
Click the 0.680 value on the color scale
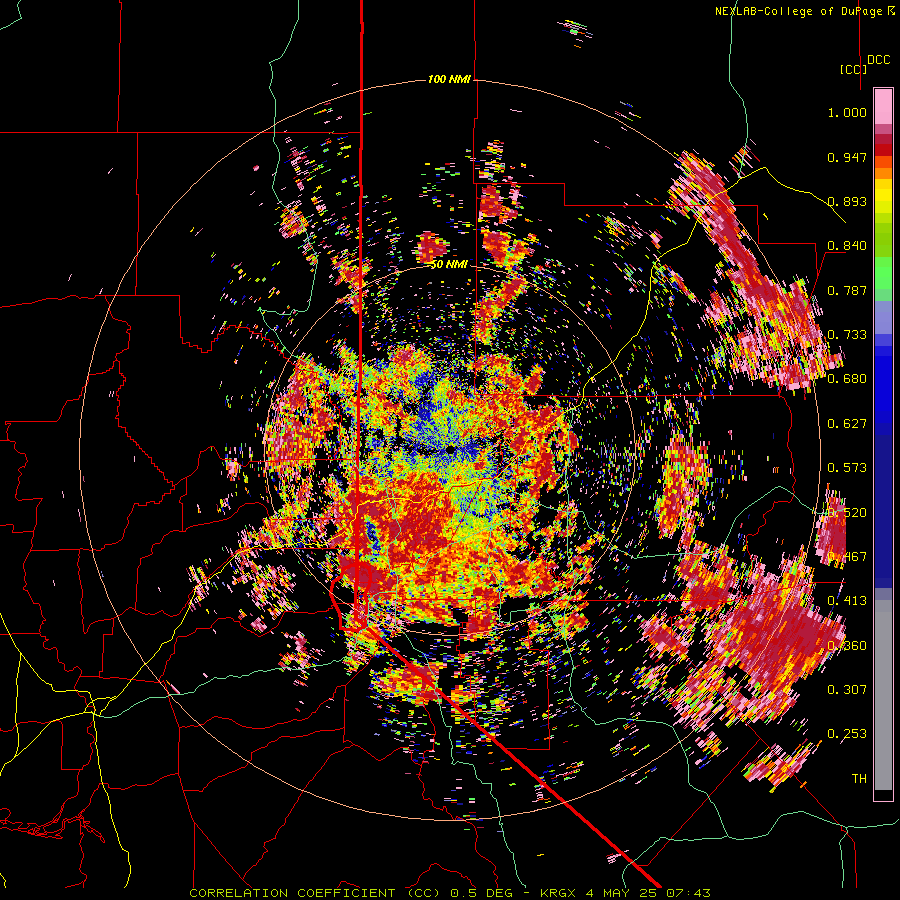tap(847, 379)
